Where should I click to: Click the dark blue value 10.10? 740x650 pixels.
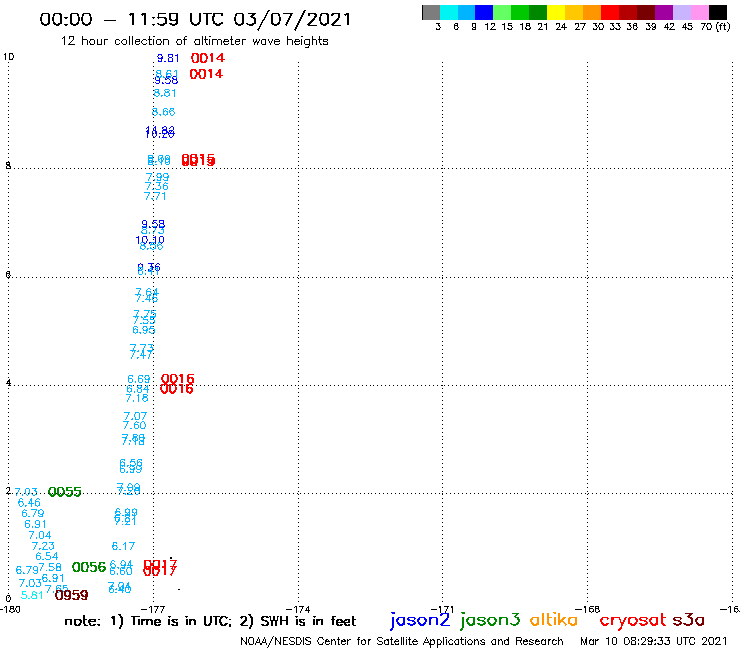pos(150,240)
